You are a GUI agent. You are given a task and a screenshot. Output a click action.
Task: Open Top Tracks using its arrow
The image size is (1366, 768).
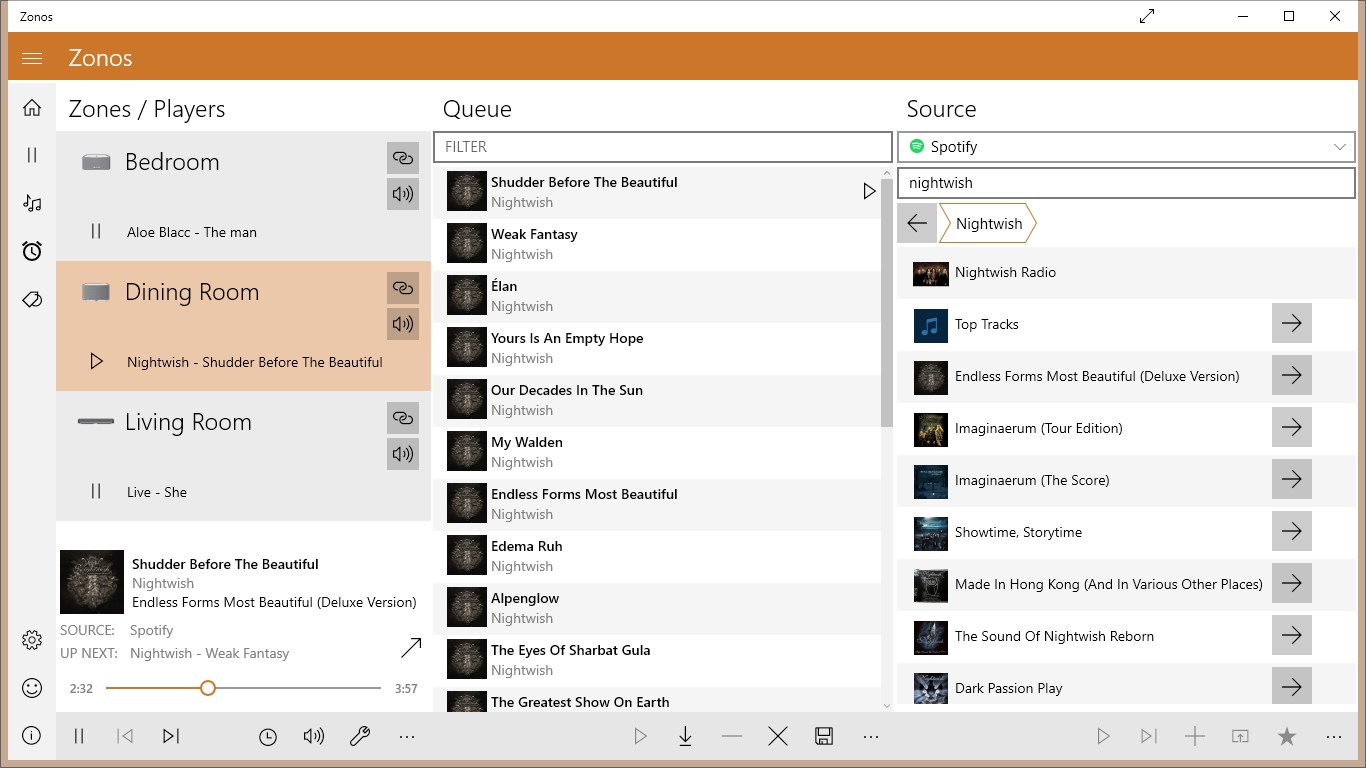click(x=1292, y=324)
